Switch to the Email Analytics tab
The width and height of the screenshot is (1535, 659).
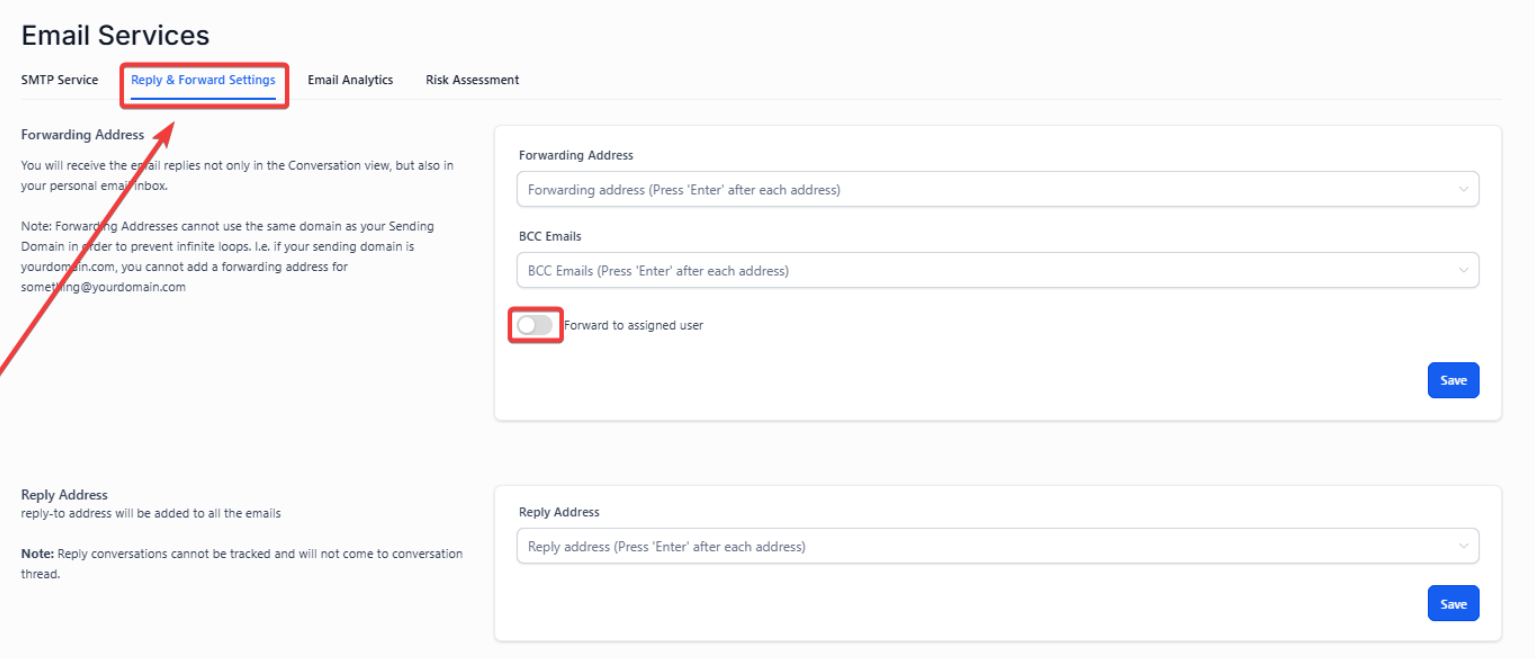(x=350, y=80)
